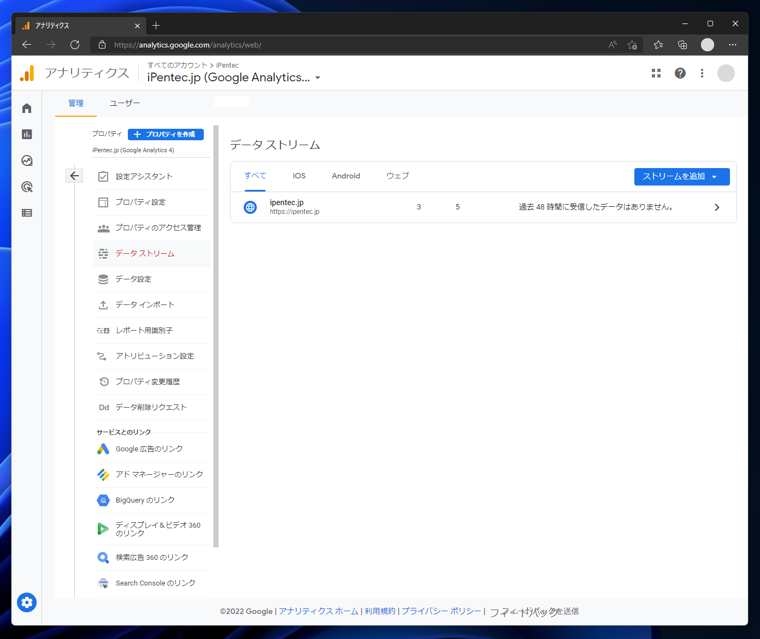
Task: Open the browser settings ellipsis menu
Action: pos(732,45)
